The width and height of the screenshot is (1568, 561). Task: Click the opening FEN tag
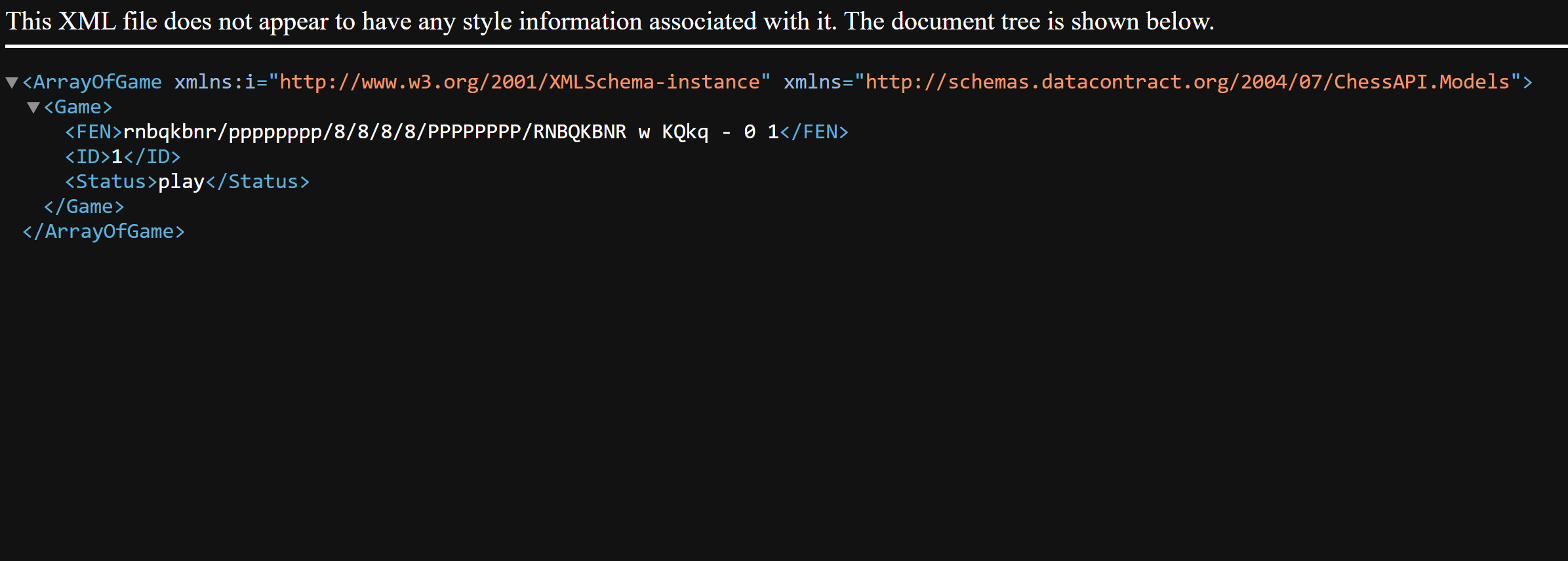click(x=94, y=132)
